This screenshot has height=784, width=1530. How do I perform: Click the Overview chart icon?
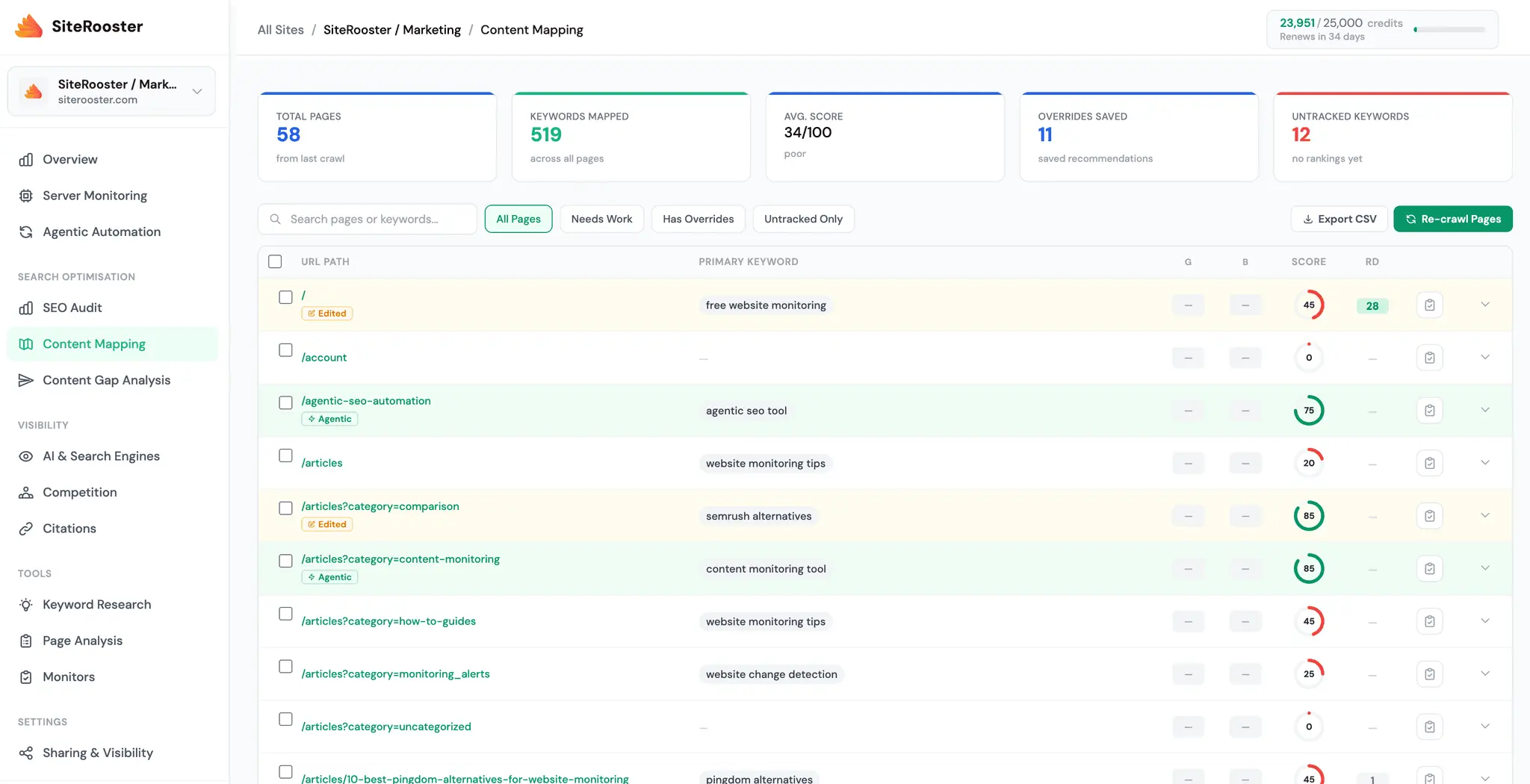click(x=26, y=160)
